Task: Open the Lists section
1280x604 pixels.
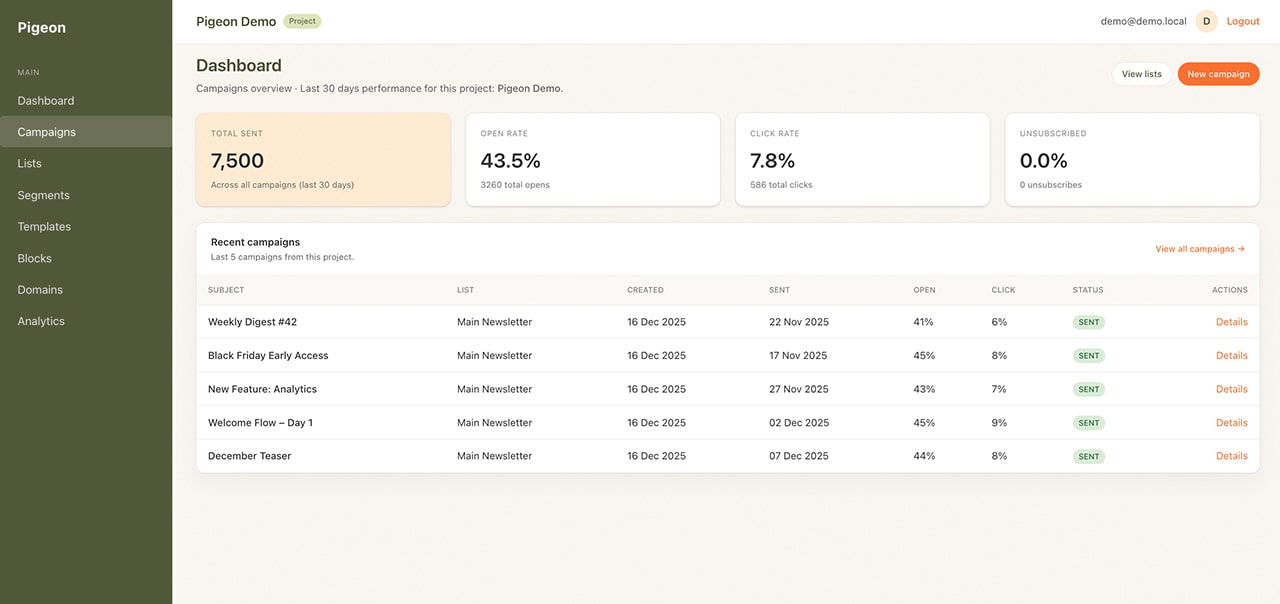Action: 28,163
